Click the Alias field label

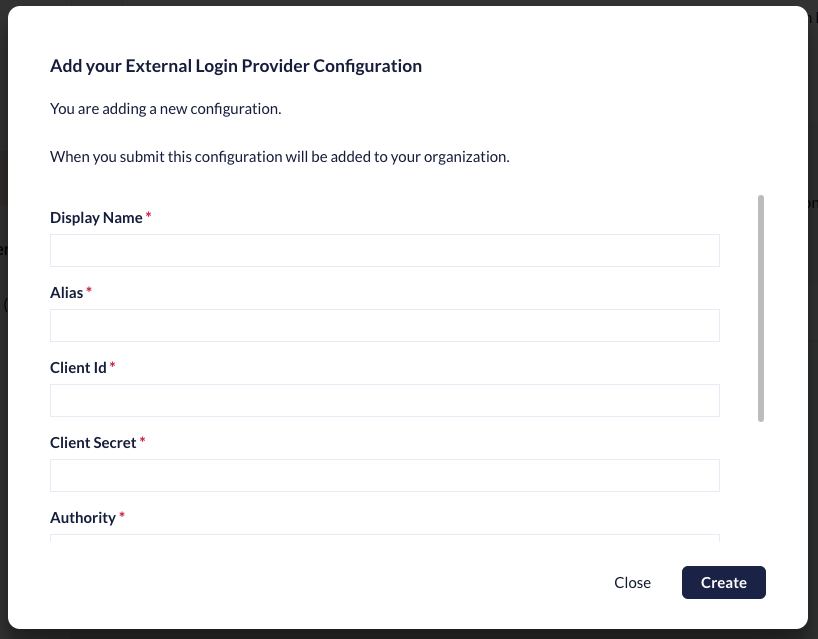[x=67, y=293]
